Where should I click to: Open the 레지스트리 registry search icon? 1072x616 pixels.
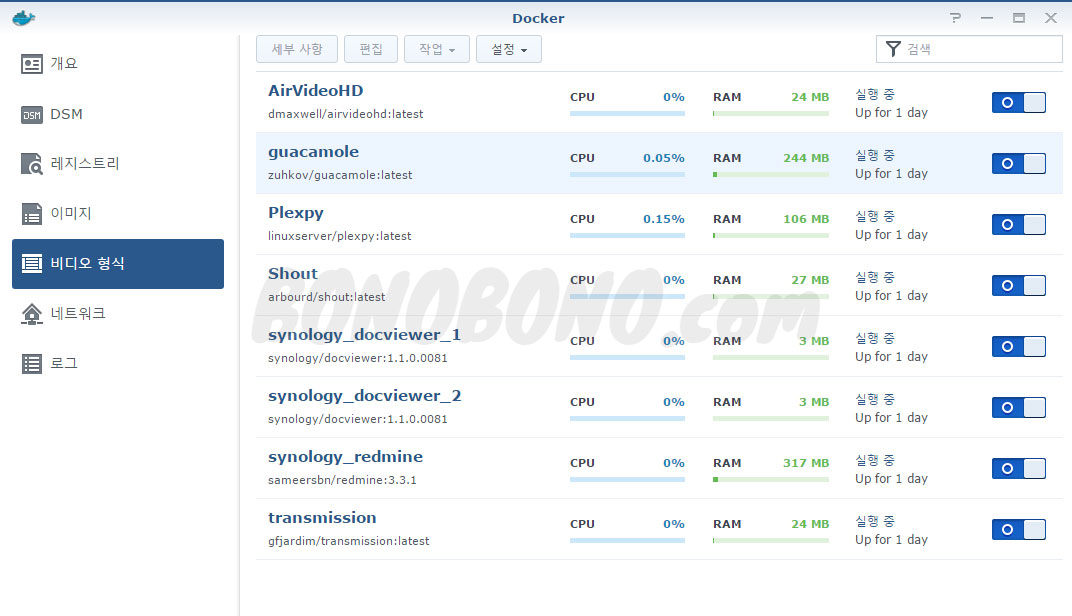[x=31, y=164]
